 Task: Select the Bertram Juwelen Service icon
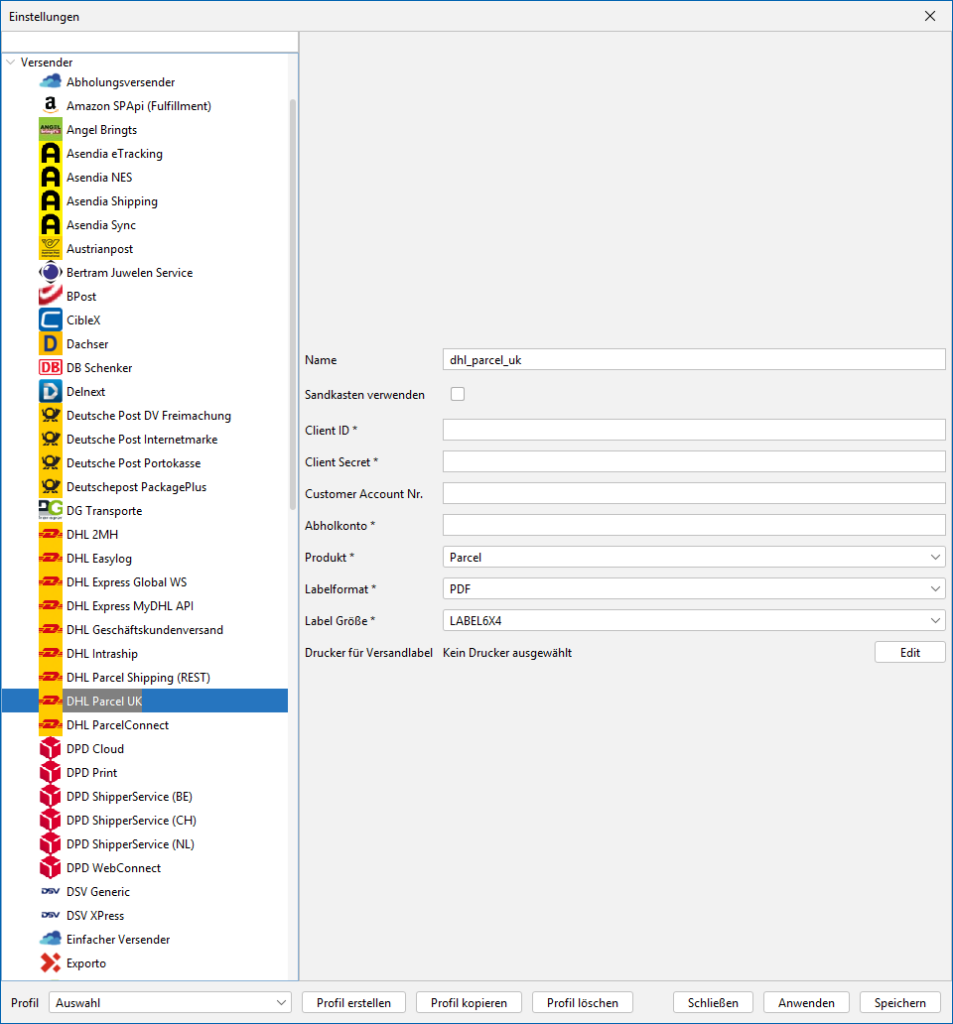tap(50, 273)
